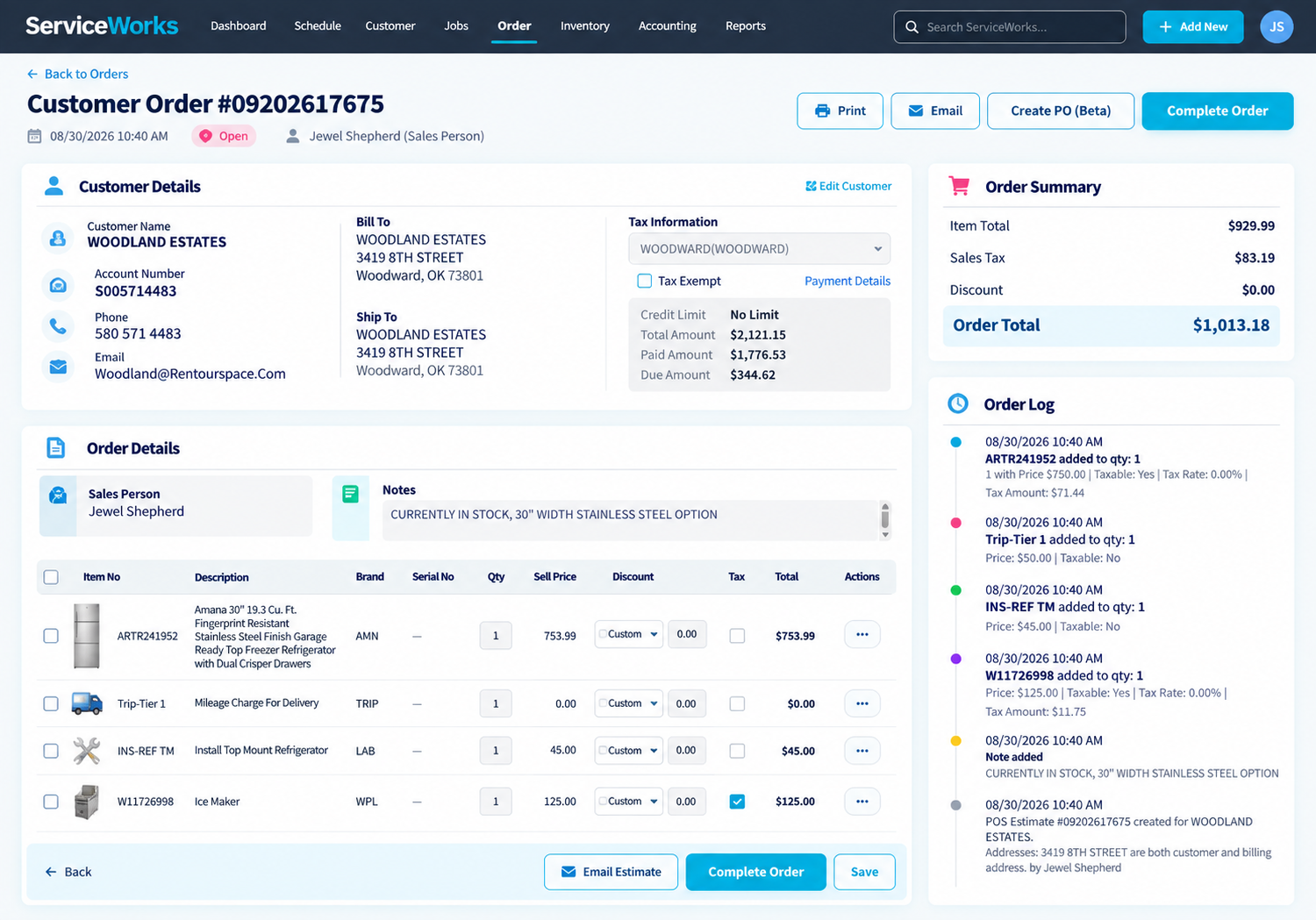This screenshot has width=1316, height=920.
Task: Click the refrigerator thumbnail for ARTR241952
Action: pos(87,636)
